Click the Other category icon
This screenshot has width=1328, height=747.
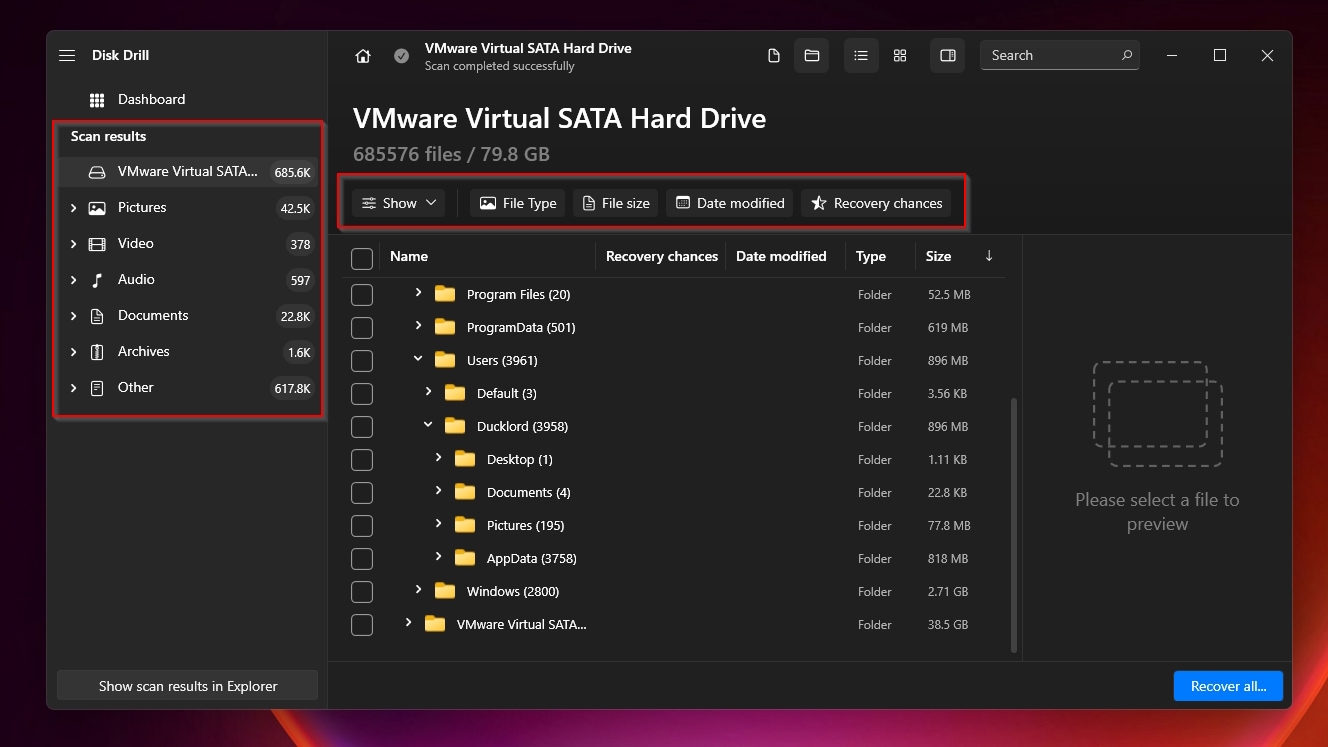(x=97, y=388)
